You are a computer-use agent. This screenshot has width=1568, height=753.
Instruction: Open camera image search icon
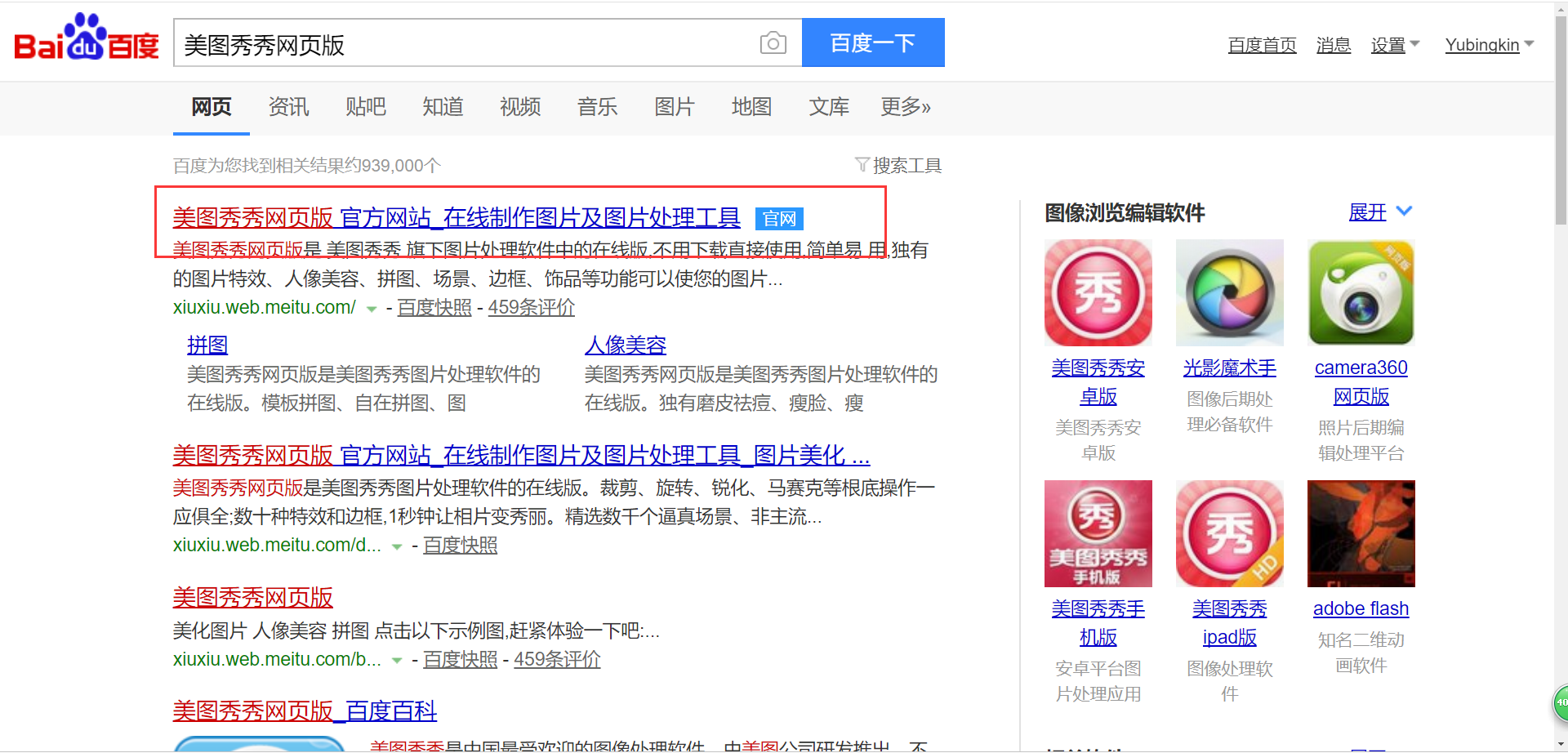[x=773, y=42]
